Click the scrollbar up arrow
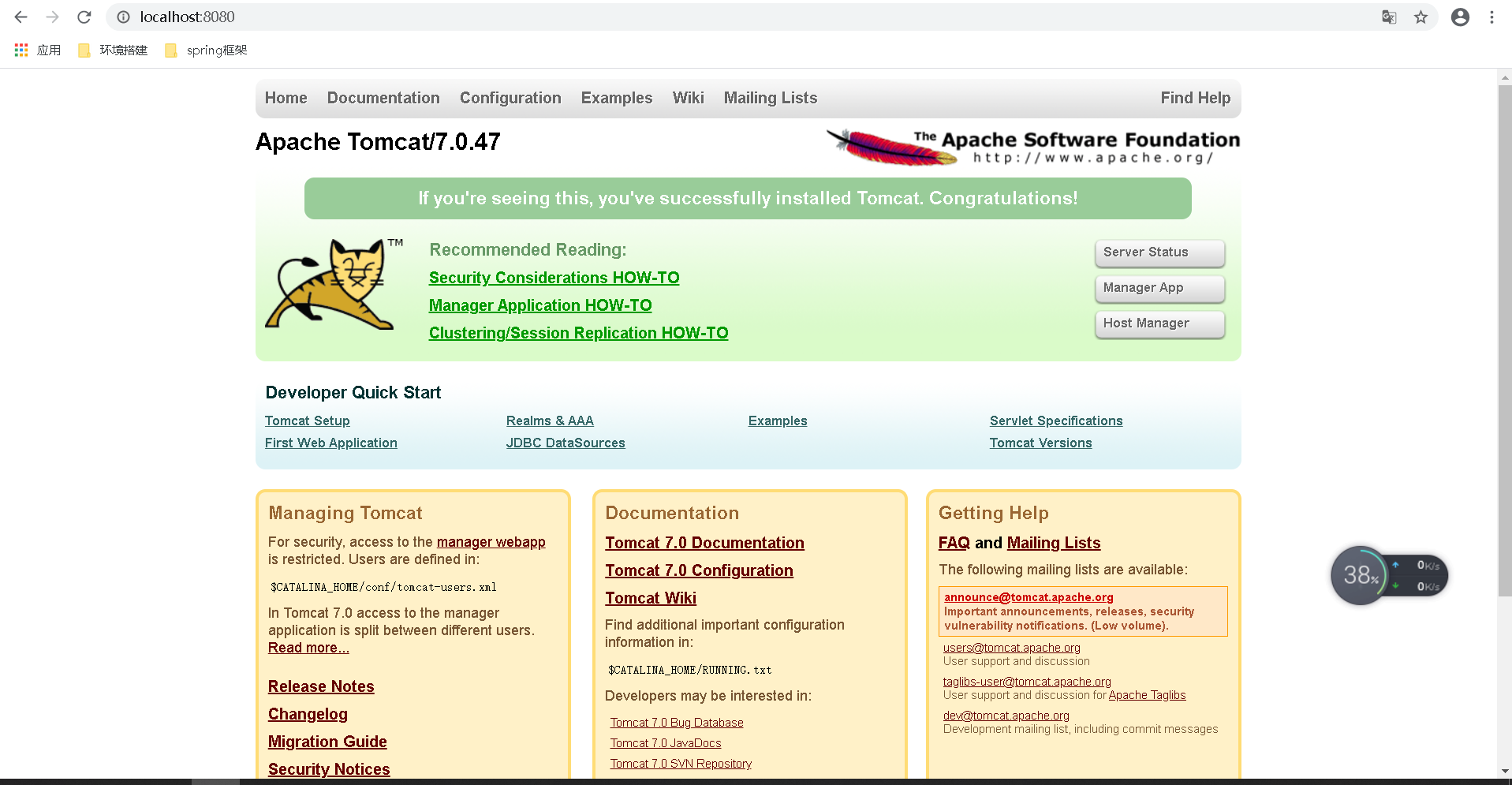The width and height of the screenshot is (1512, 785). pos(1505,77)
